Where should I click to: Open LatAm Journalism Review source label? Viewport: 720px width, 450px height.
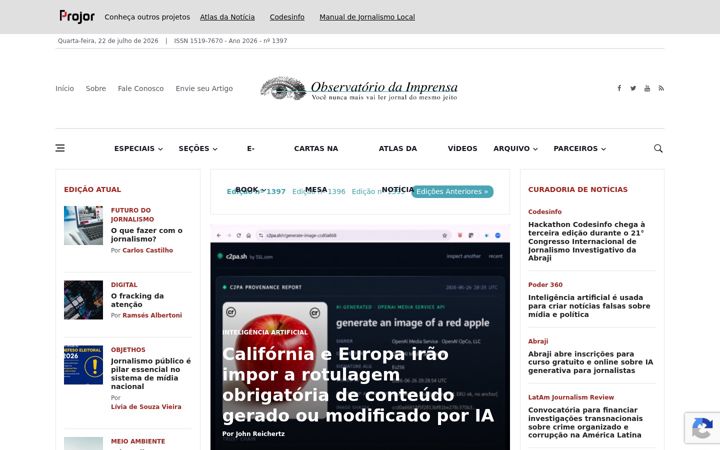click(571, 397)
